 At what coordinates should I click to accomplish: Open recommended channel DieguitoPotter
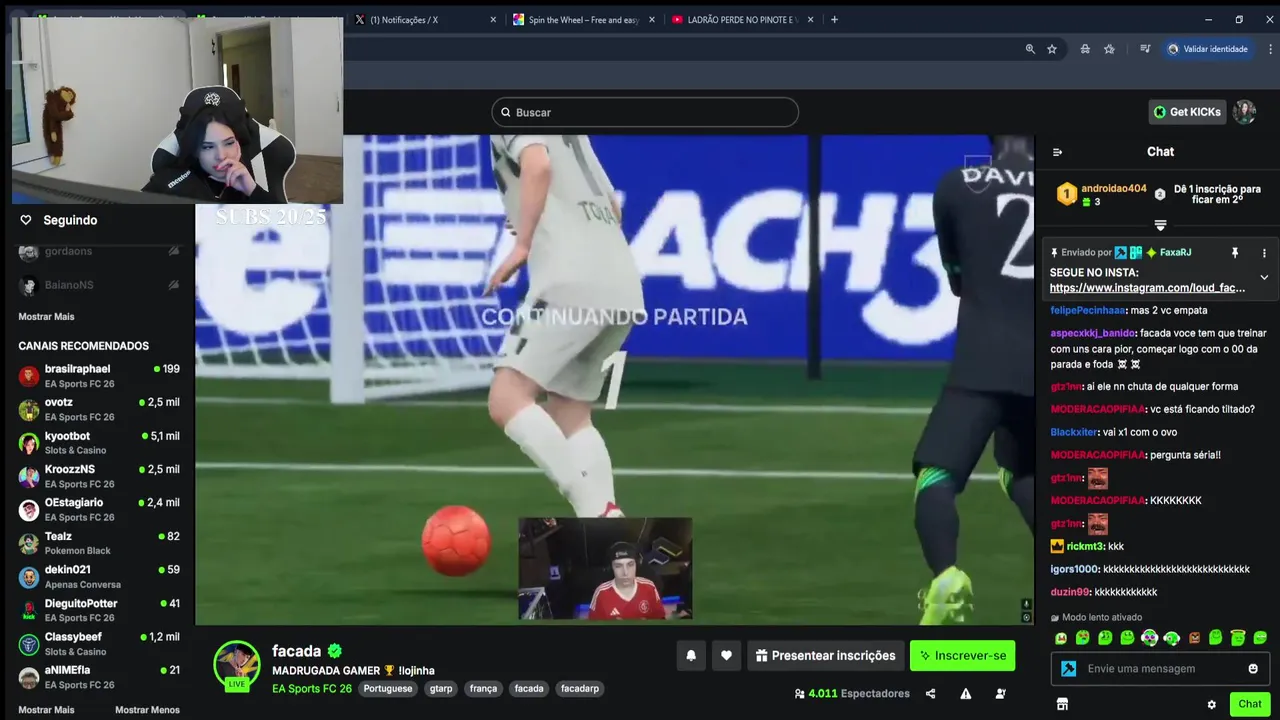coord(98,610)
